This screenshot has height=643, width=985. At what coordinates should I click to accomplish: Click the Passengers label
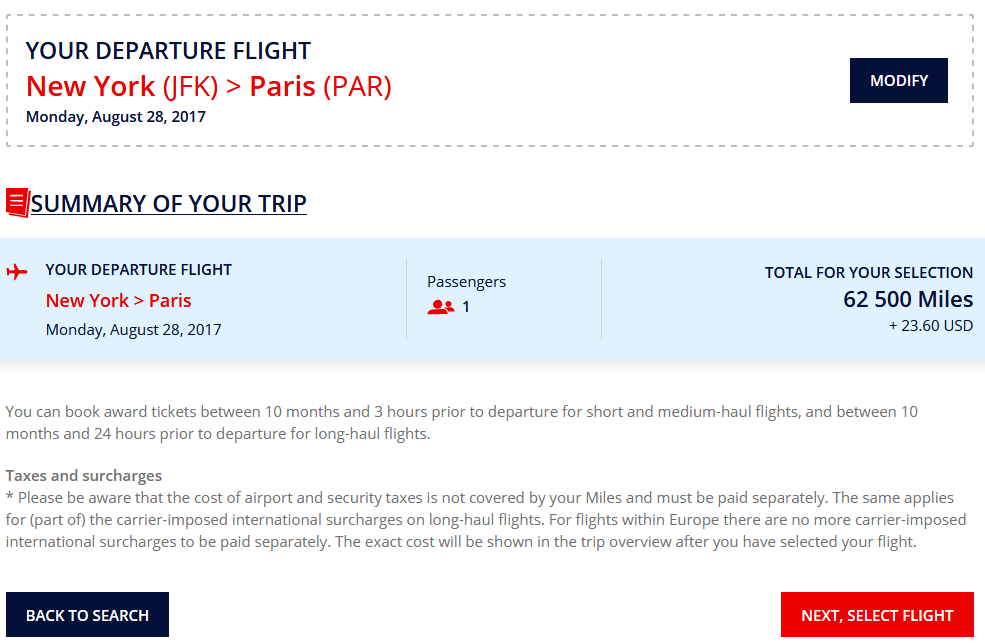point(466,281)
